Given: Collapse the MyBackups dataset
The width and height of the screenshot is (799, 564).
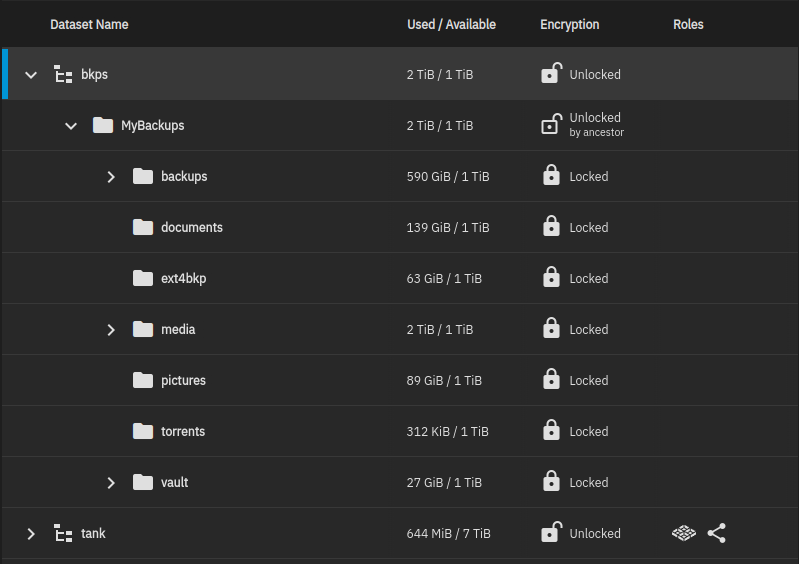Looking at the screenshot, I should (x=71, y=126).
